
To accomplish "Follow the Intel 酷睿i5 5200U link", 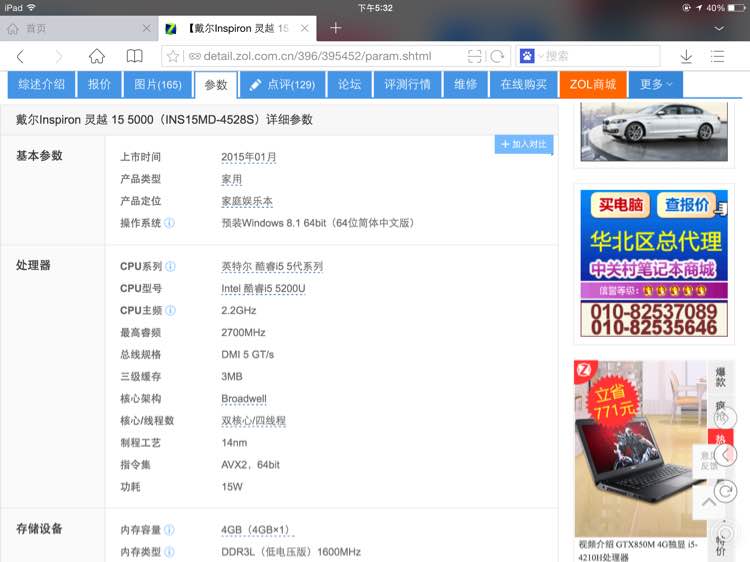I will (x=263, y=288).
